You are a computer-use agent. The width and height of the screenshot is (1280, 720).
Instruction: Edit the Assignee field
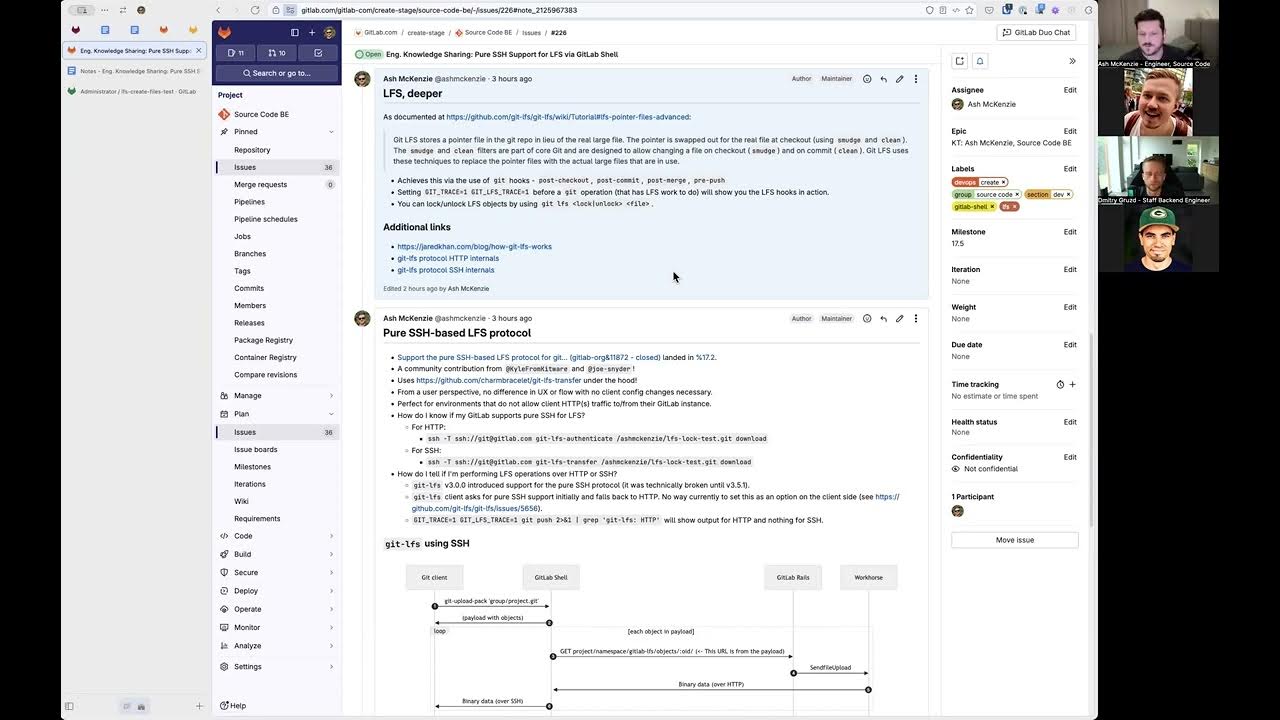click(x=1070, y=90)
